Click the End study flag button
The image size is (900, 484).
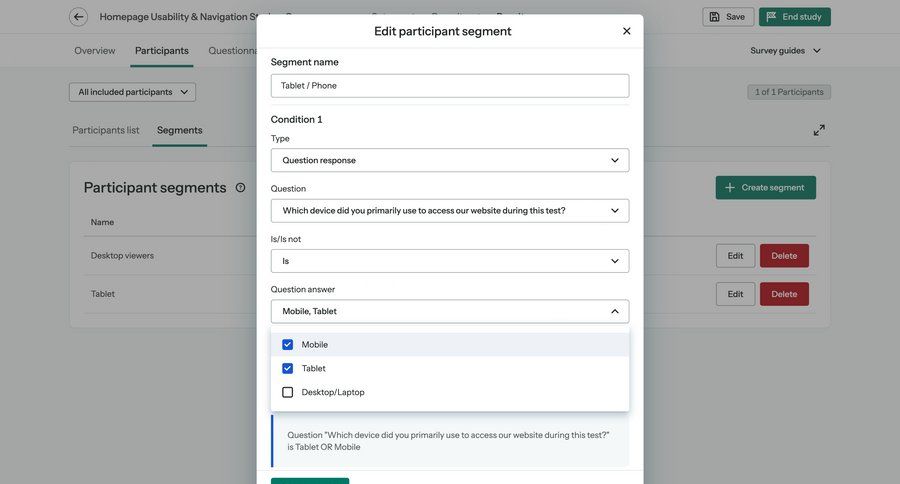[794, 17]
